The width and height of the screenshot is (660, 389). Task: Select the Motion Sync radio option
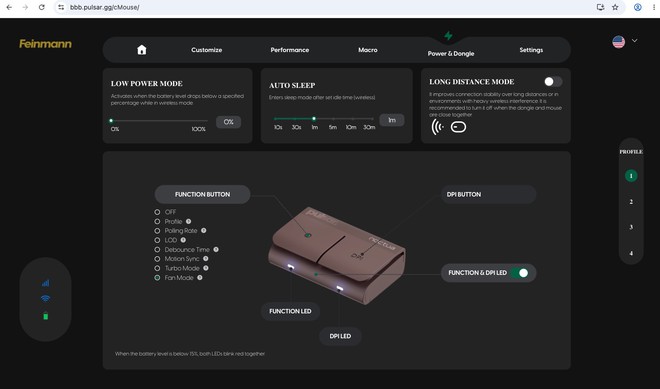click(x=157, y=259)
